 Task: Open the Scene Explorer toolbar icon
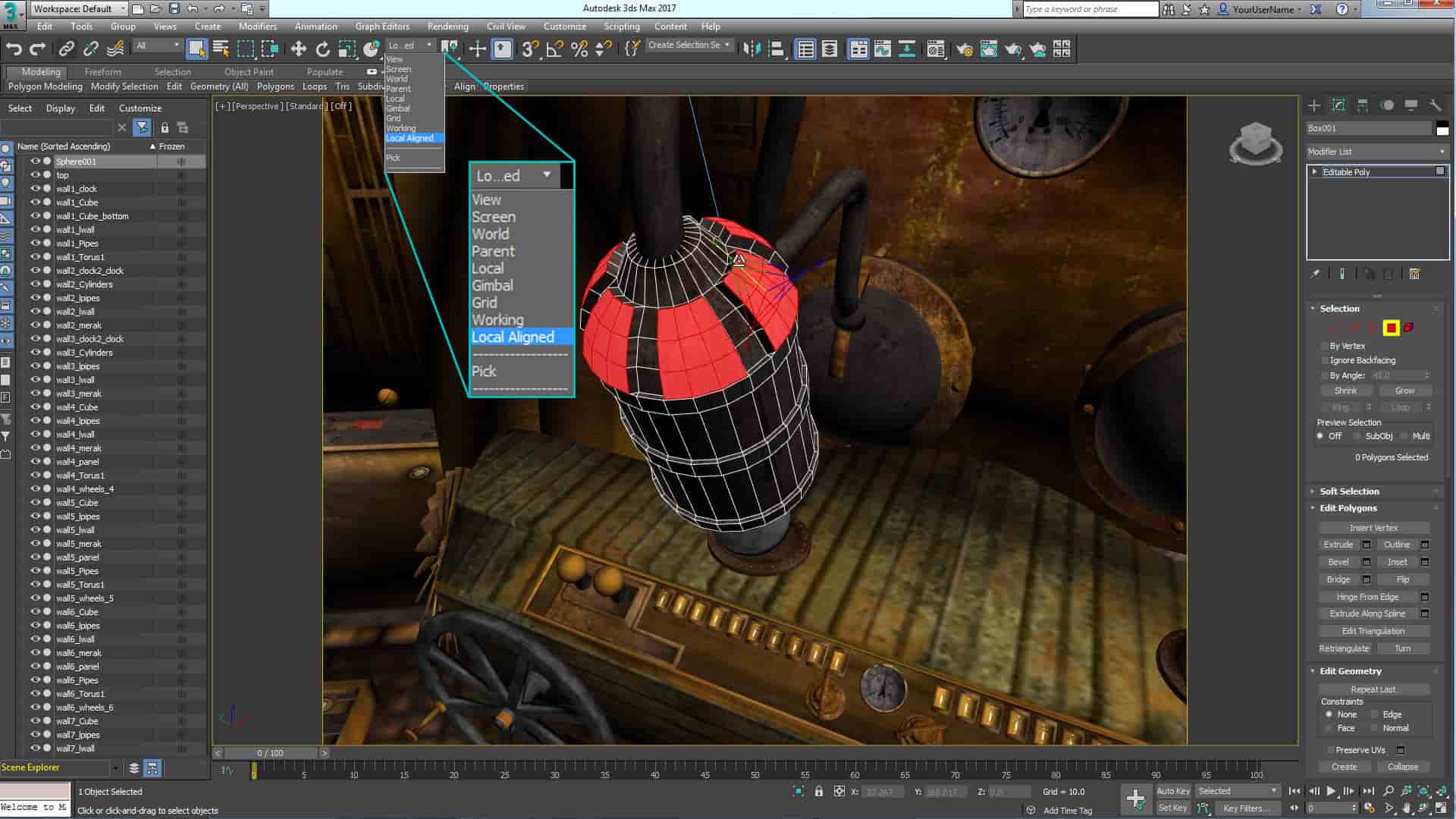805,49
